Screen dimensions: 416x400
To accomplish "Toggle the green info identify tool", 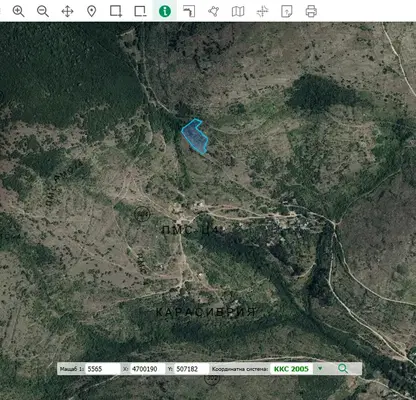I will 165,11.
